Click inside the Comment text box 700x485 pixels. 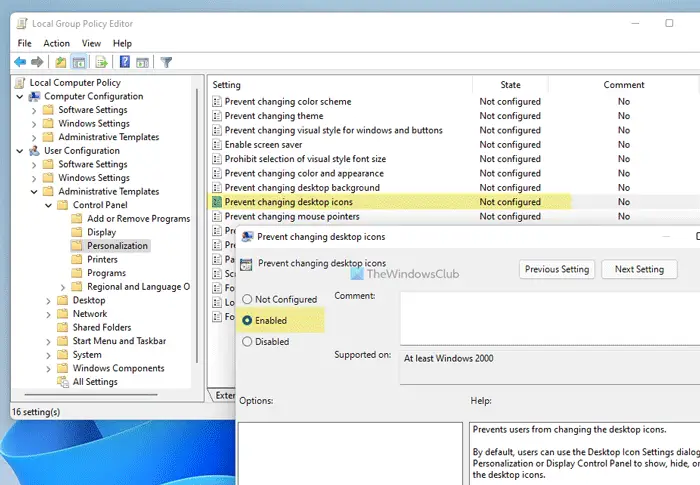550,318
